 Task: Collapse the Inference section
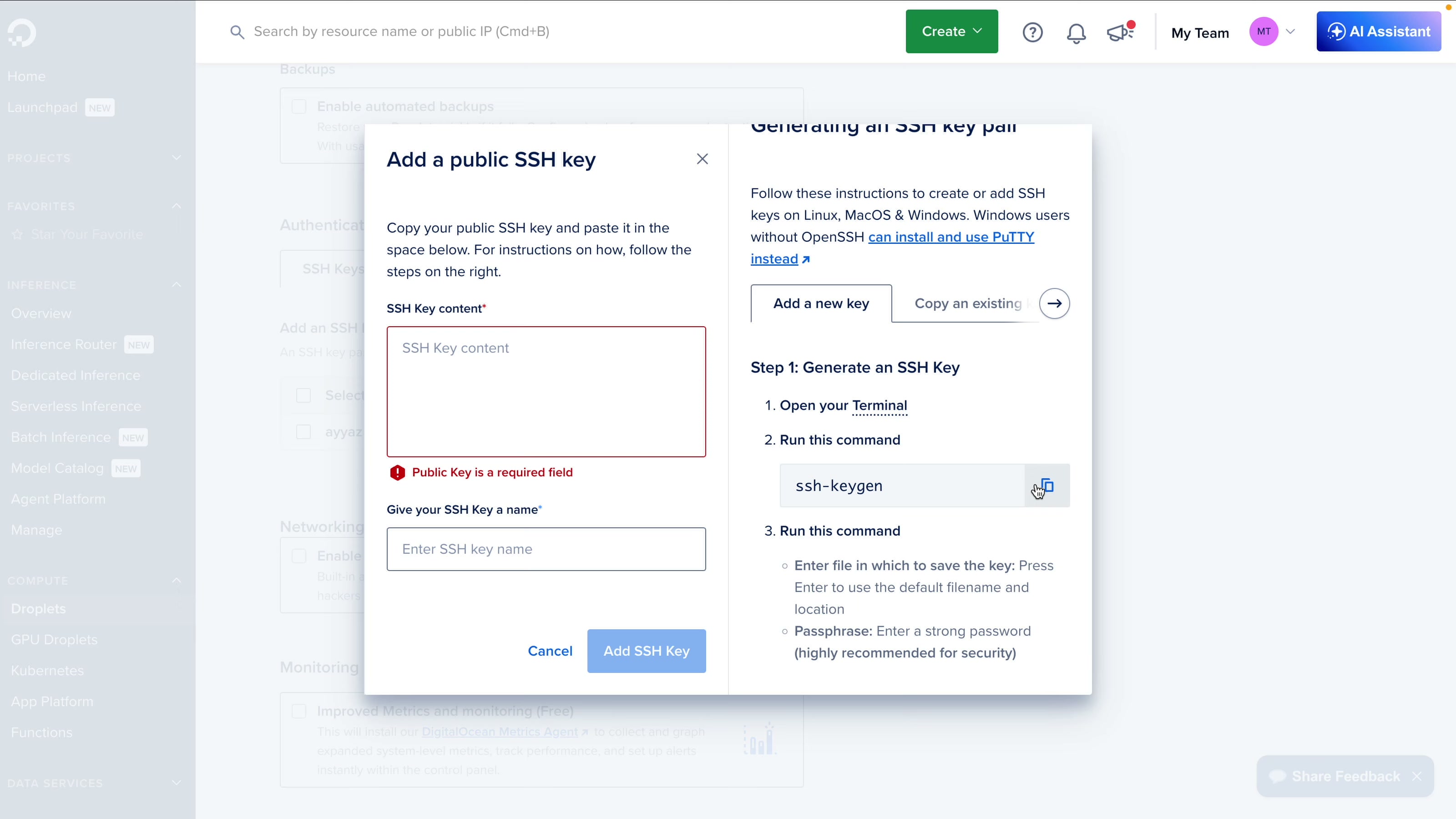(177, 285)
